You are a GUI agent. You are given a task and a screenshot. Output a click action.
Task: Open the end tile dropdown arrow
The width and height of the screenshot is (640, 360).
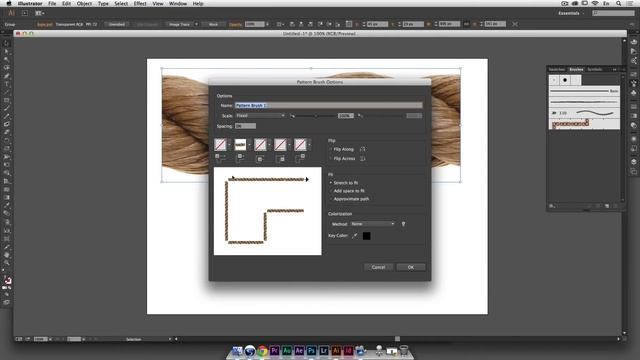[x=309, y=145]
